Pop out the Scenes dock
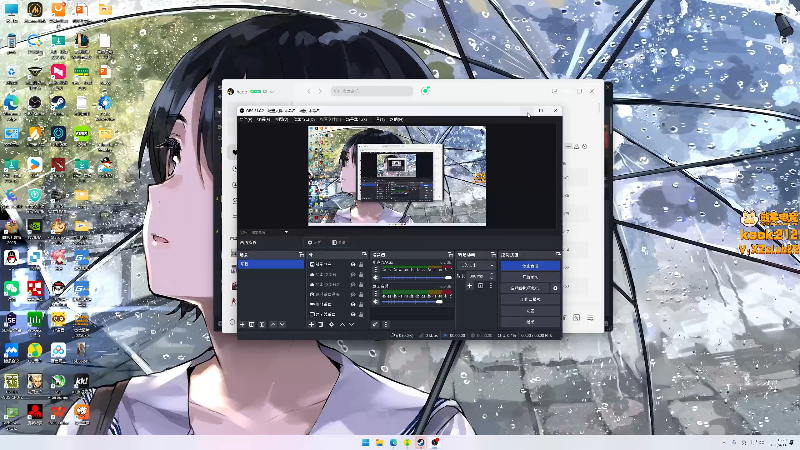The width and height of the screenshot is (800, 450). [301, 254]
